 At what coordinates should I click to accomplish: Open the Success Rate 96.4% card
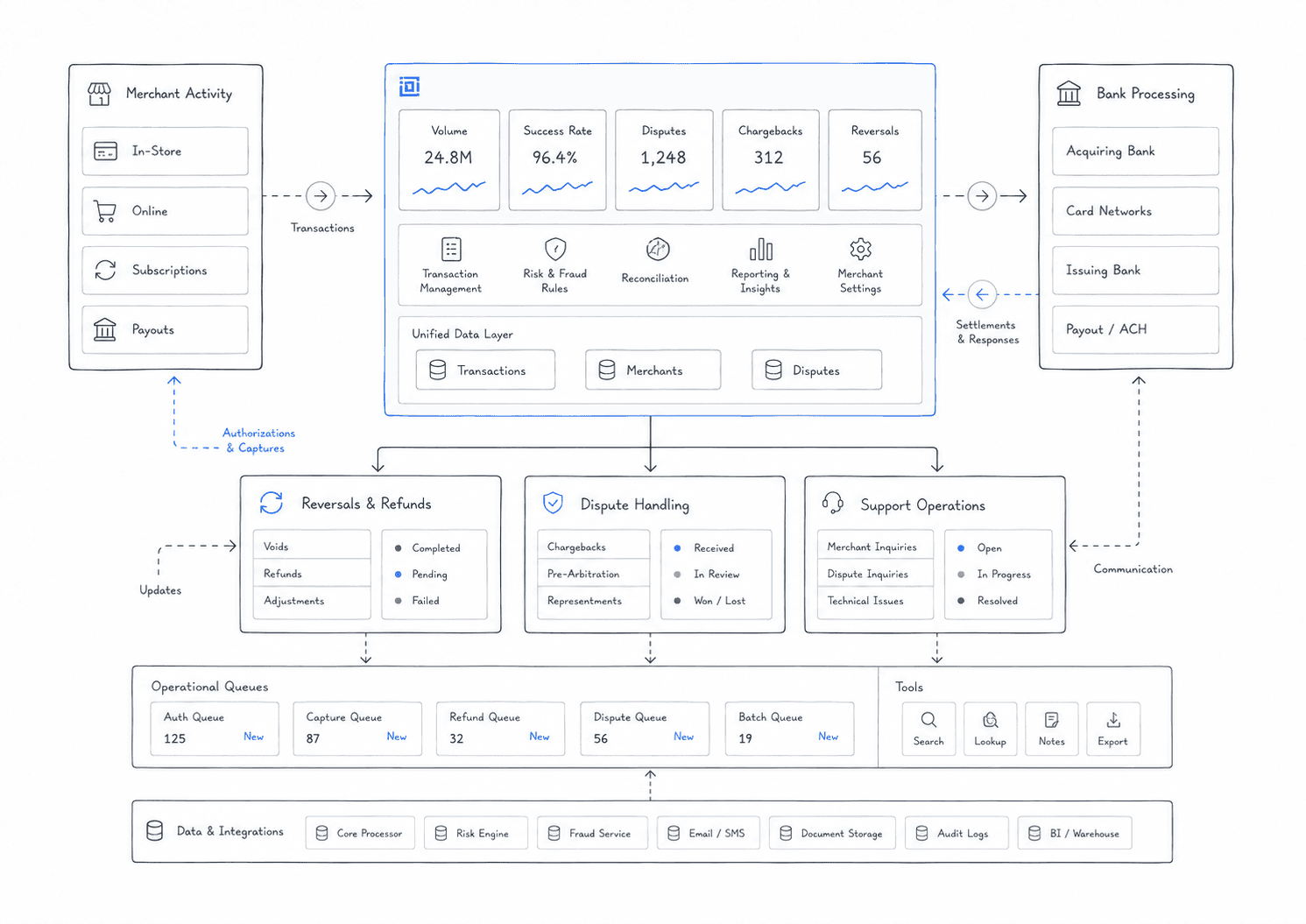click(x=558, y=160)
